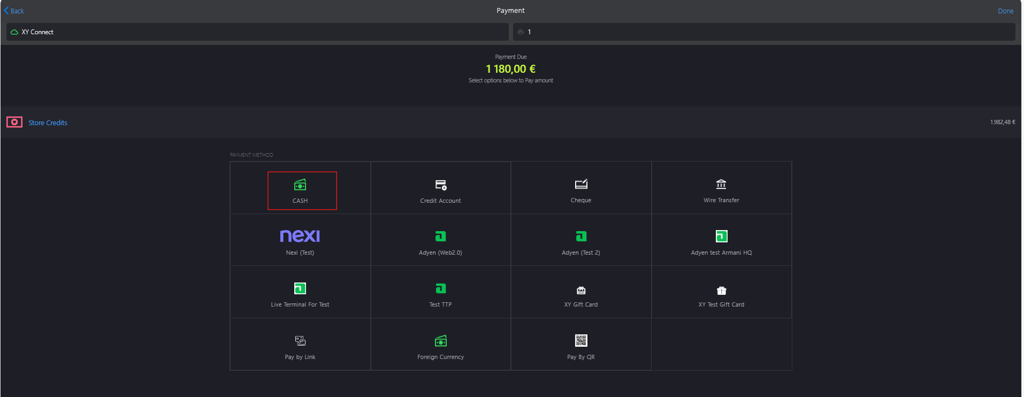This screenshot has width=1024, height=397.
Task: Select the Pay By QR code icon
Action: tap(581, 340)
